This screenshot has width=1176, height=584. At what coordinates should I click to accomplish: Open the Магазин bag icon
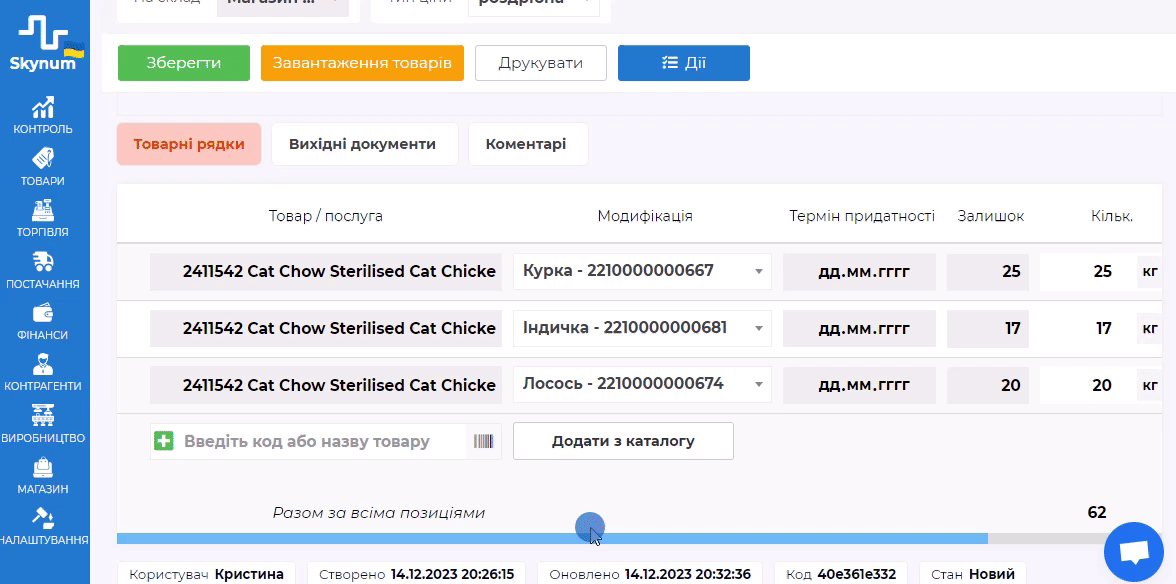(44, 467)
